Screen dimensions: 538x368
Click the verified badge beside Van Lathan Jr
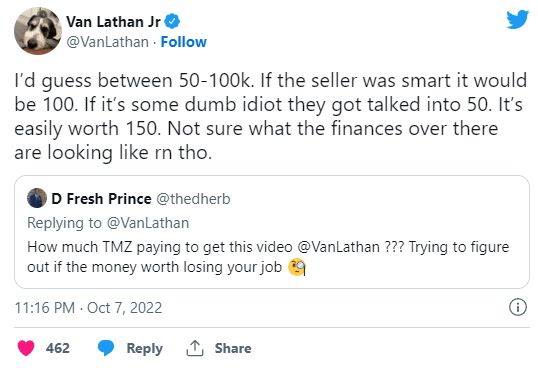(x=172, y=22)
